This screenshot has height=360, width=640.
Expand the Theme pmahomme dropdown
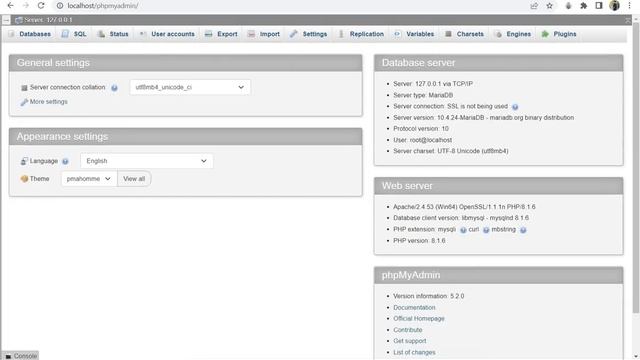tap(89, 179)
